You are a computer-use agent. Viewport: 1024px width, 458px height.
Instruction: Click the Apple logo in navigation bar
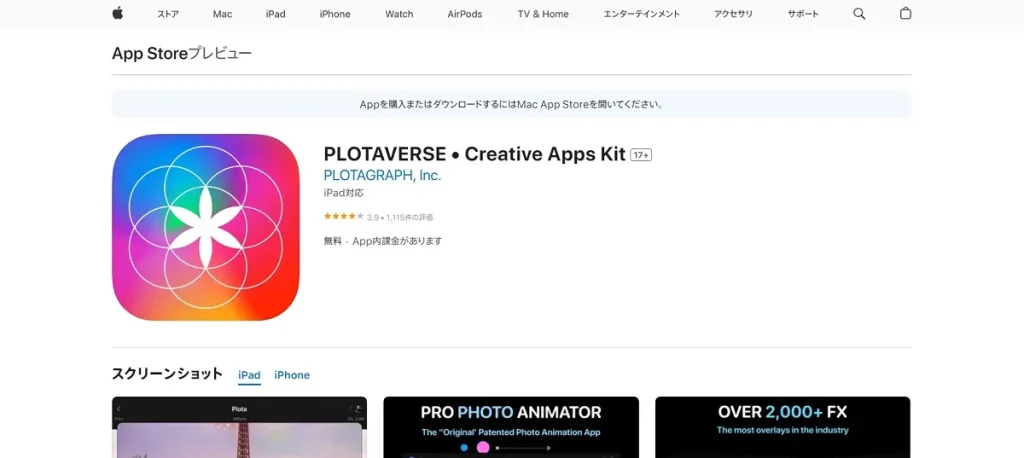[x=118, y=13]
